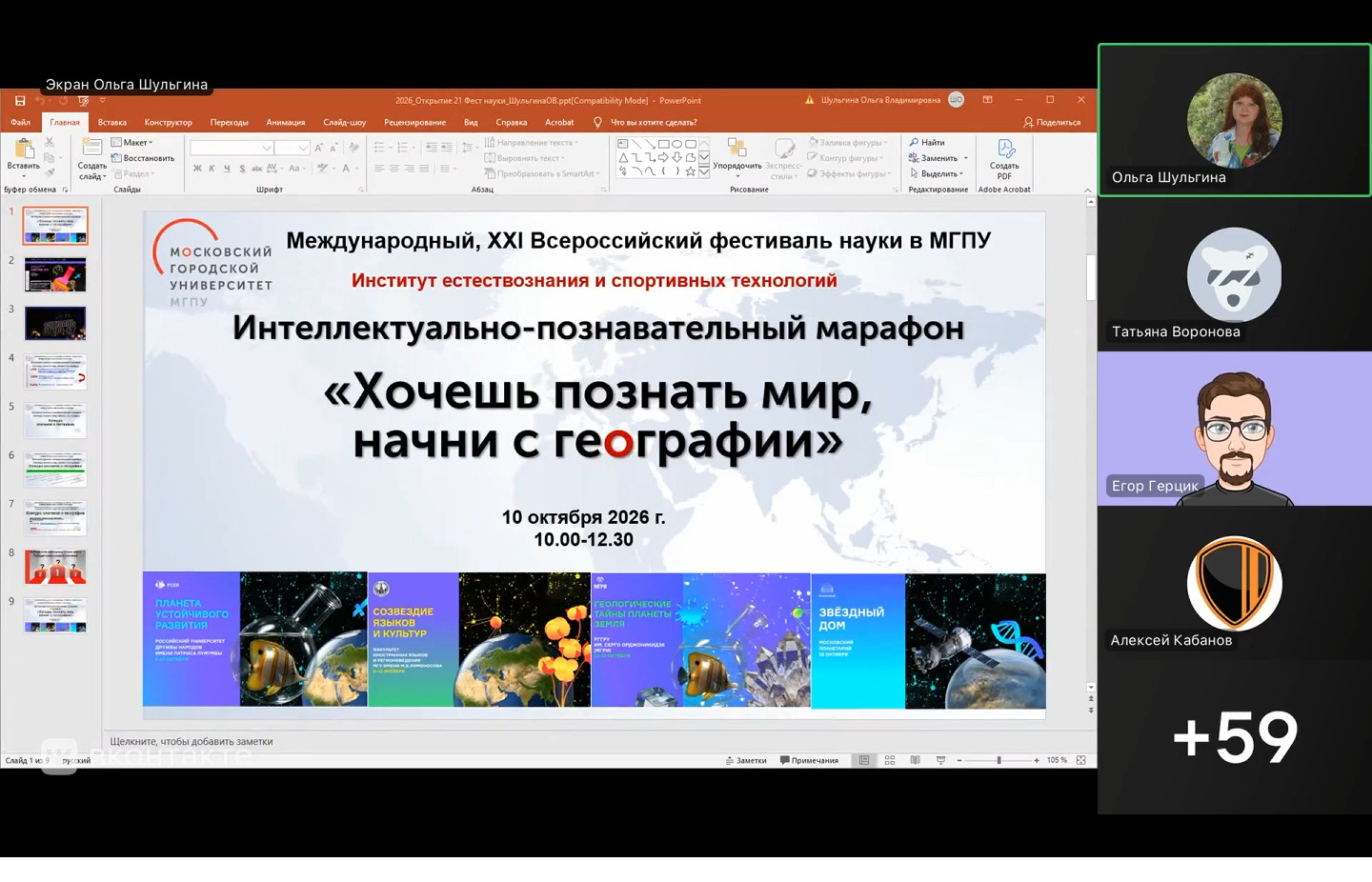Image resolution: width=1372 pixels, height=882 pixels.
Task: Click the clear formatting eraser icon
Action: [x=354, y=148]
